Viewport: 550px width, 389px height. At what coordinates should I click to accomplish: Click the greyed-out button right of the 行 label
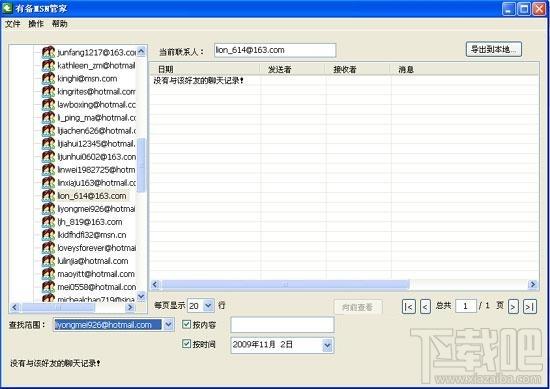358,307
